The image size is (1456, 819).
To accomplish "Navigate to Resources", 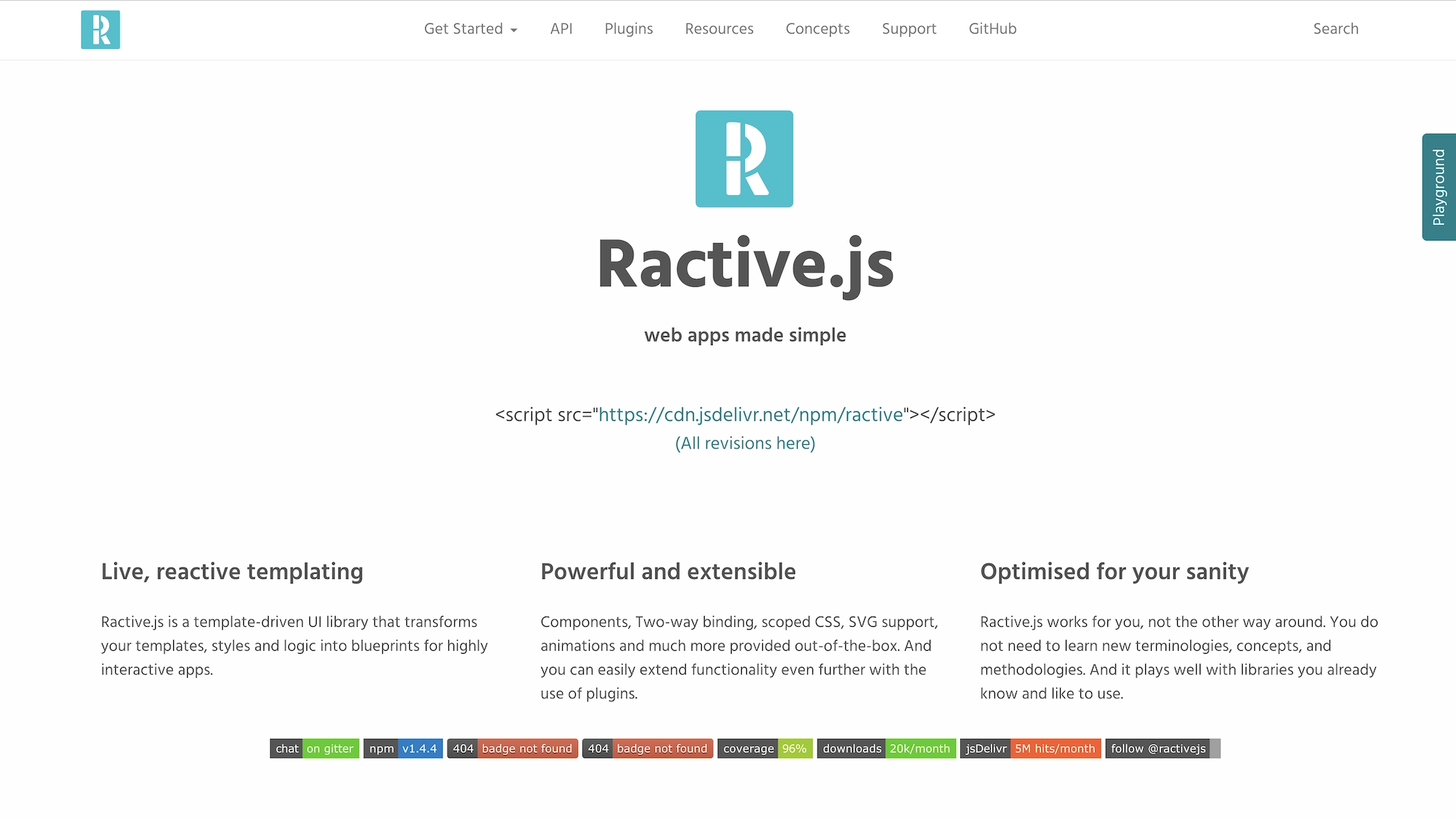I will 719,29.
